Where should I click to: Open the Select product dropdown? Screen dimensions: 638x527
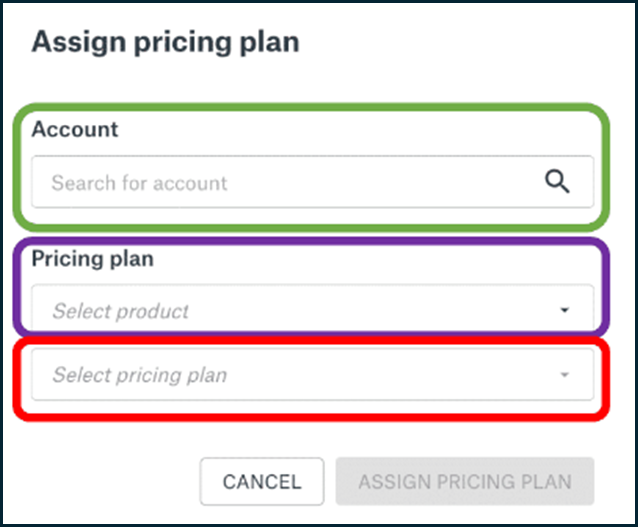point(312,310)
